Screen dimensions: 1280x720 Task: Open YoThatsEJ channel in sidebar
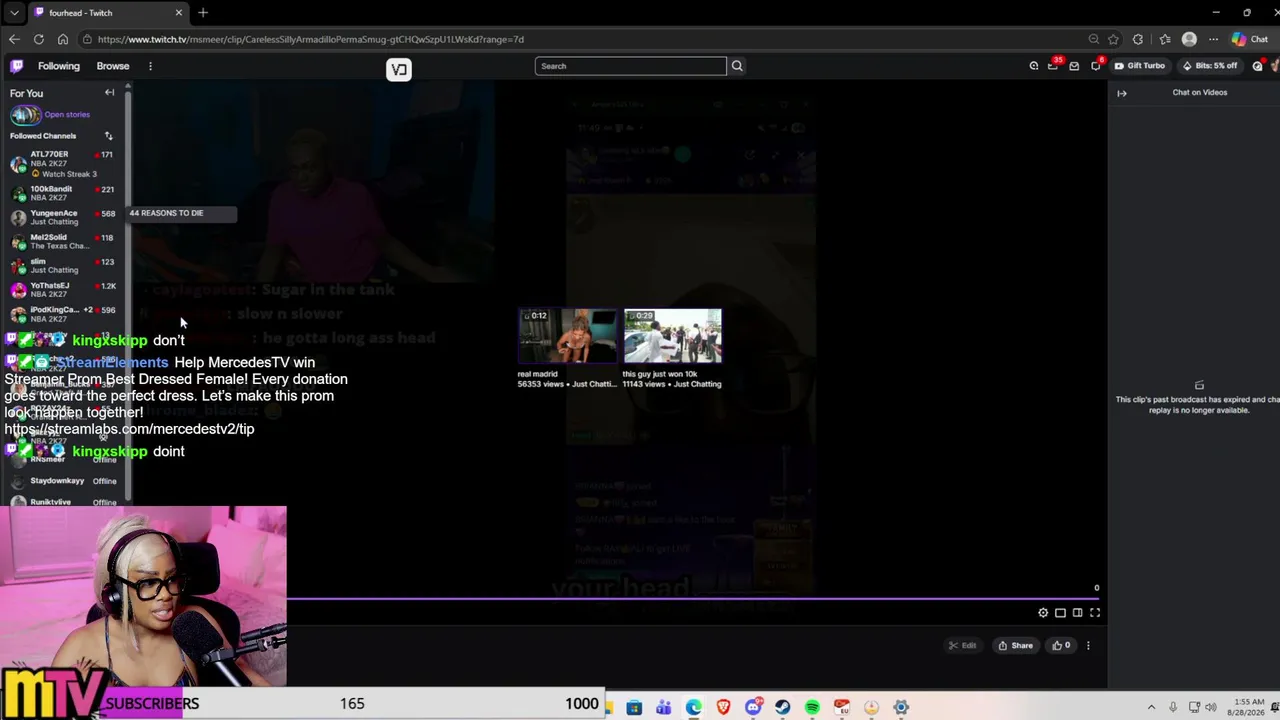[62, 290]
